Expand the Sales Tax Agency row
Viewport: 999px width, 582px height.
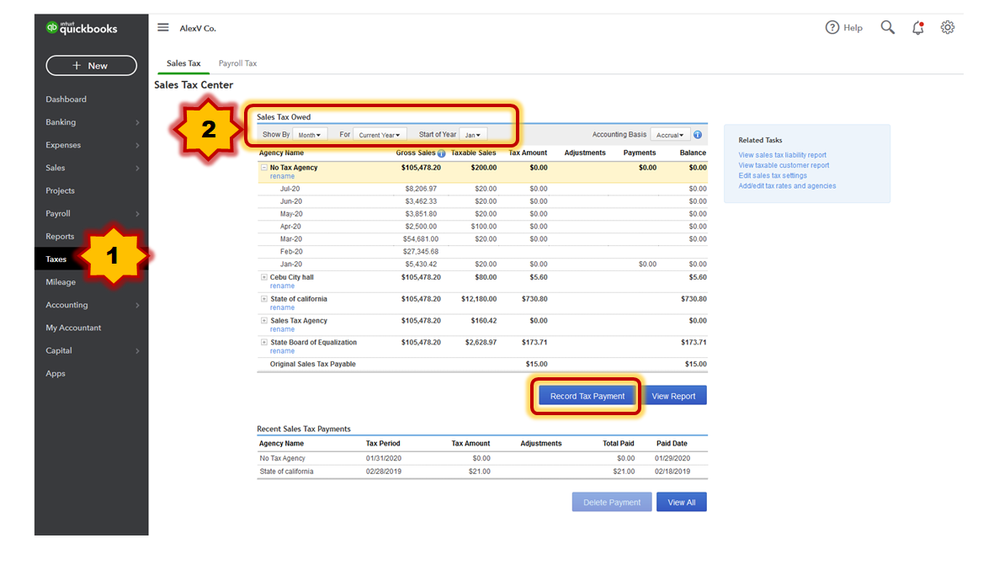coord(264,321)
